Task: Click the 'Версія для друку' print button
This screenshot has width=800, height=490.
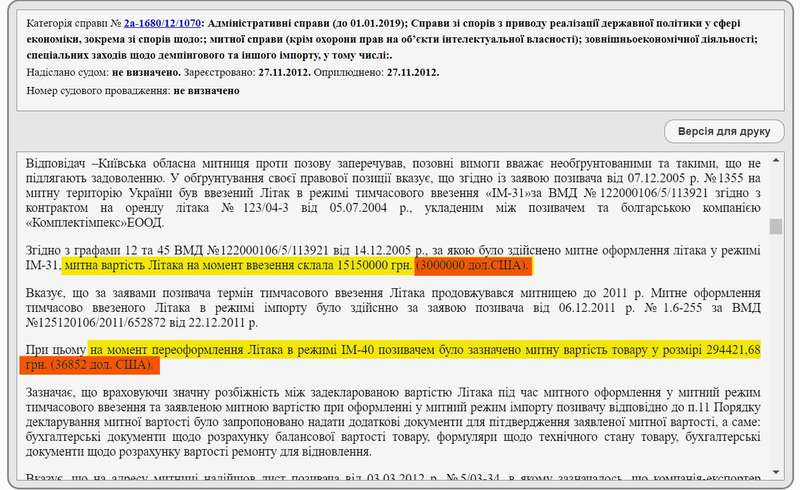Action: tap(725, 131)
